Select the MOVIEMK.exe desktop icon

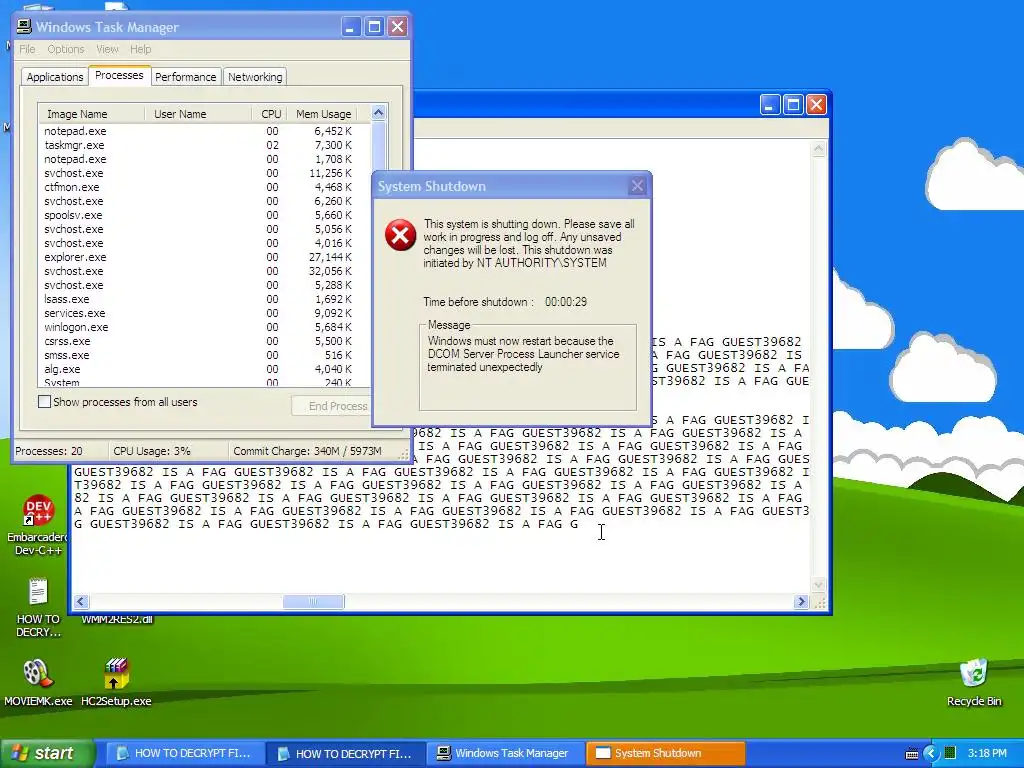coord(38,682)
